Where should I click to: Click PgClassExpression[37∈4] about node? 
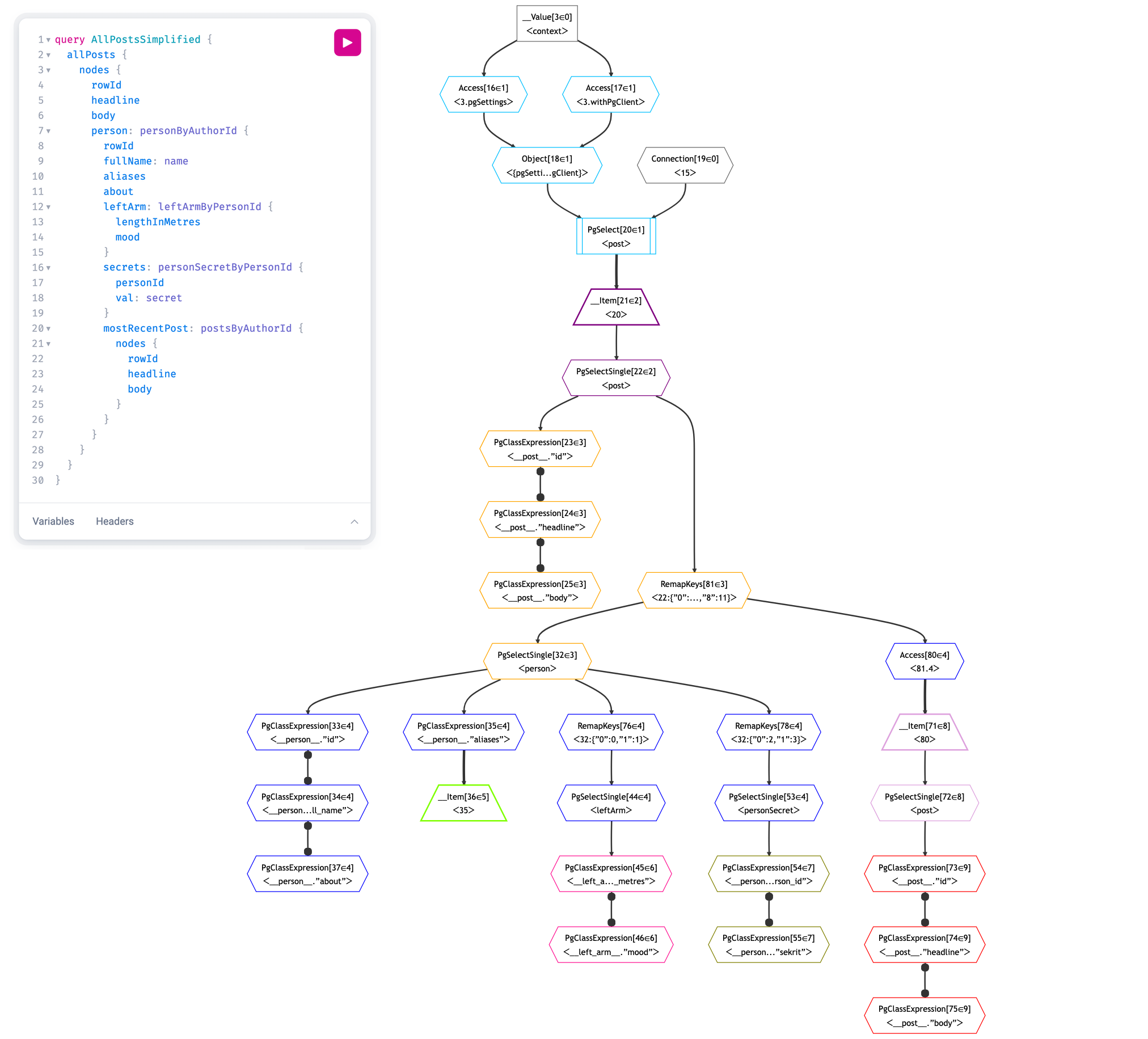click(x=307, y=874)
